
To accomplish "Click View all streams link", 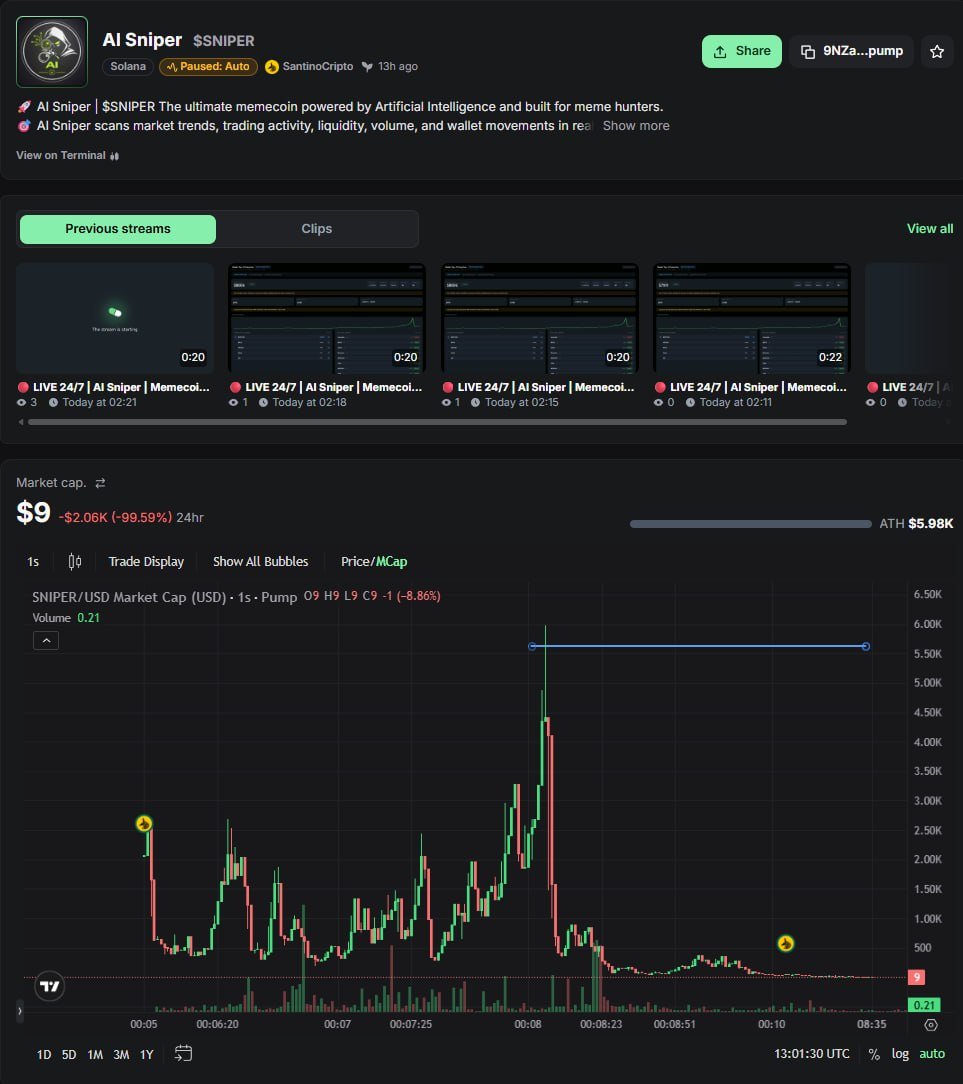I will tap(930, 229).
